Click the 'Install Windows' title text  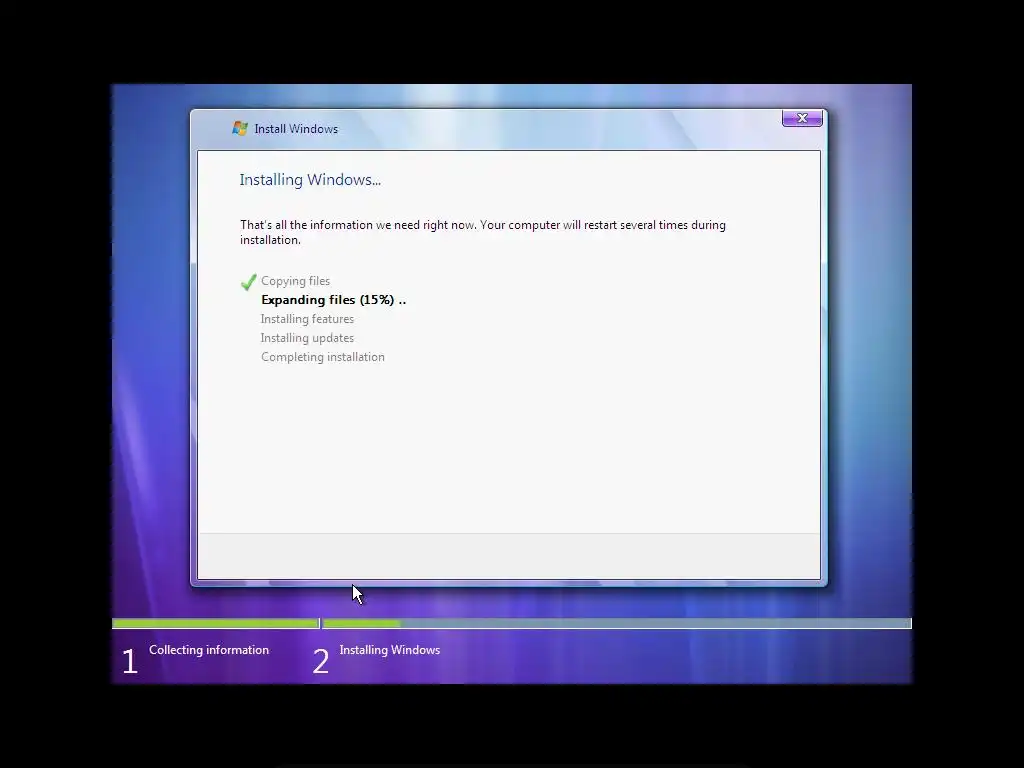[x=296, y=129]
